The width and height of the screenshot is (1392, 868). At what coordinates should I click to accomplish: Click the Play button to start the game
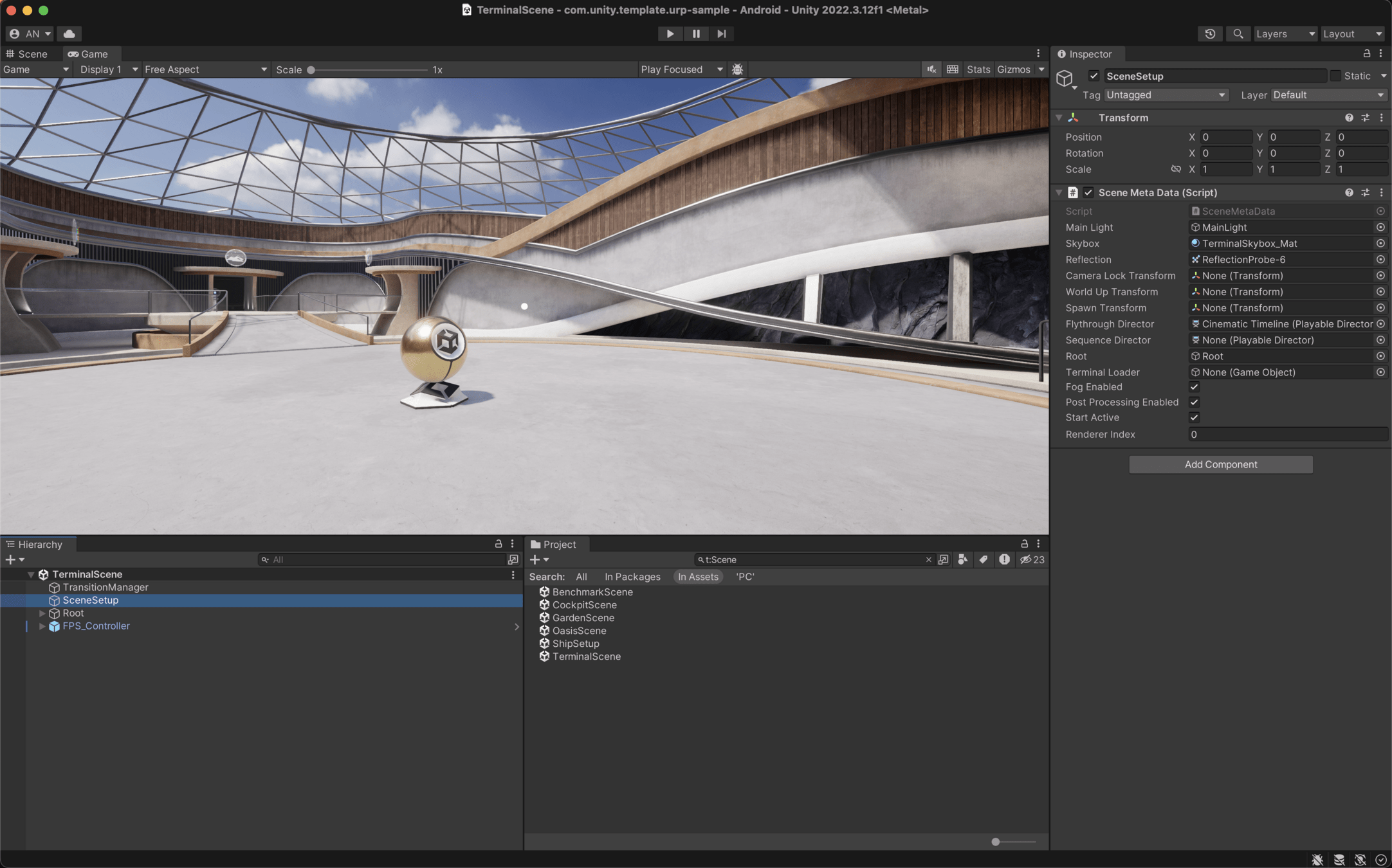[x=670, y=33]
